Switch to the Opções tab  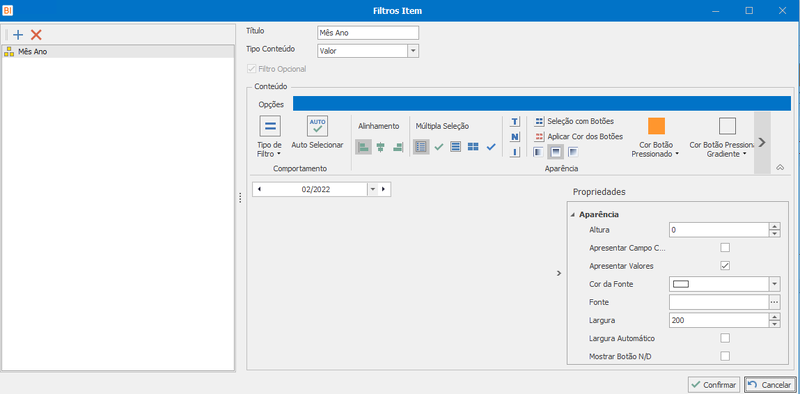[x=271, y=104]
